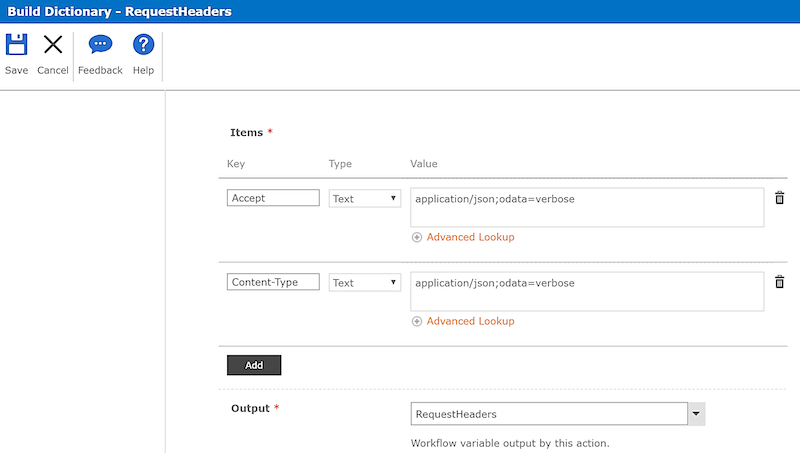Open Feedback speech bubble icon

click(x=100, y=45)
